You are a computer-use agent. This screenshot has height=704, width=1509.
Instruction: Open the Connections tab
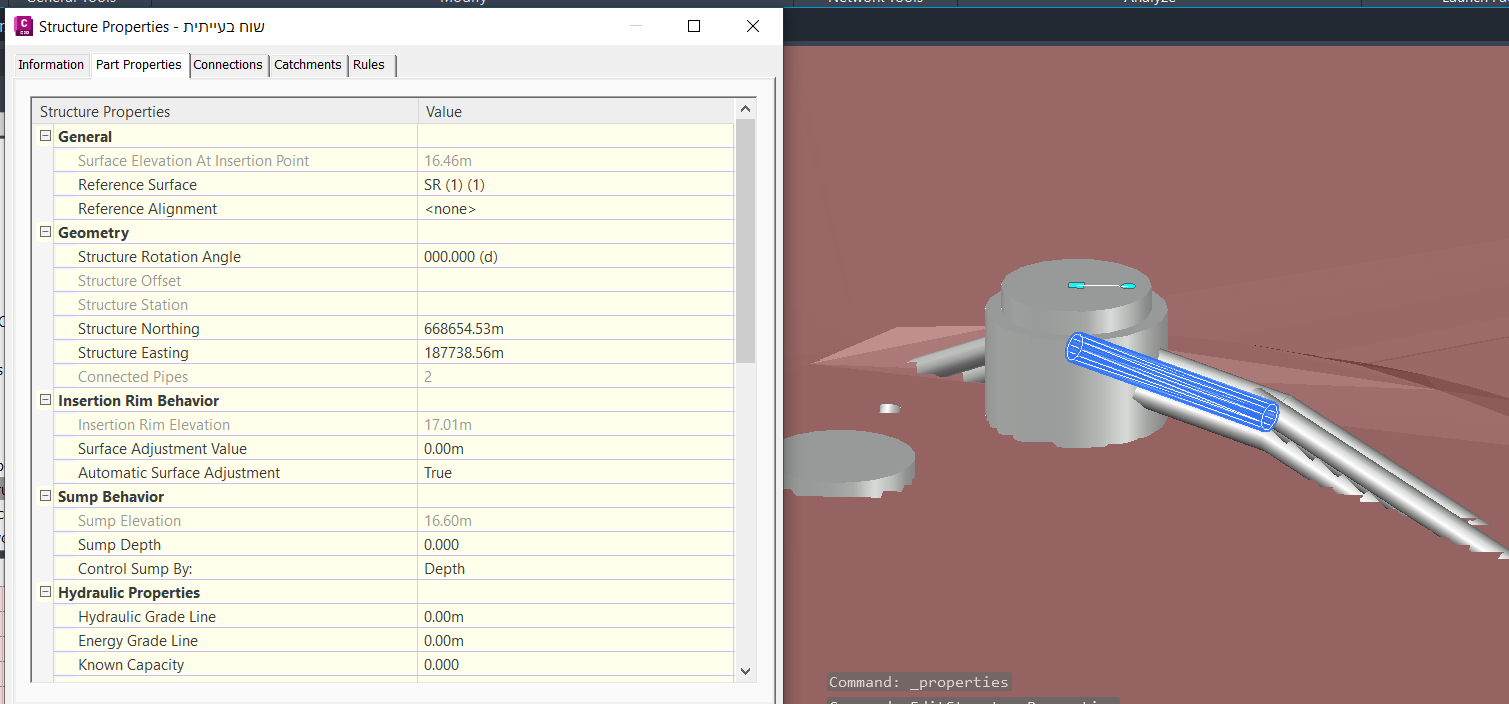pos(228,64)
